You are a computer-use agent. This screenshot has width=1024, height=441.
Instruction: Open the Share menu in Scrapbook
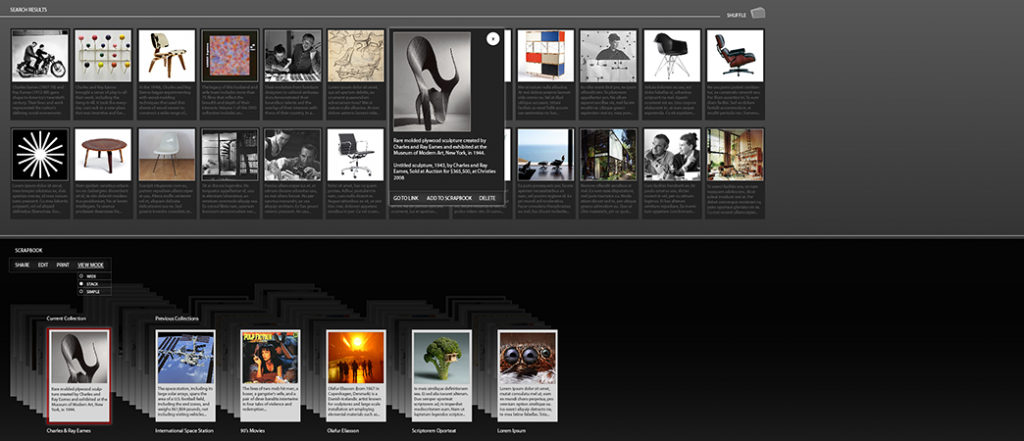click(22, 264)
